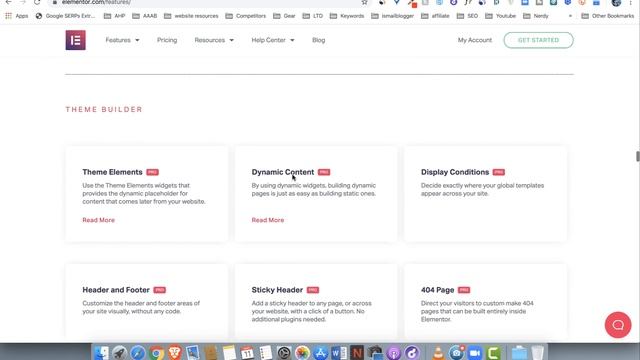The image size is (640, 360).
Task: Click the Chrome profile avatar icon
Action: coord(616,2)
